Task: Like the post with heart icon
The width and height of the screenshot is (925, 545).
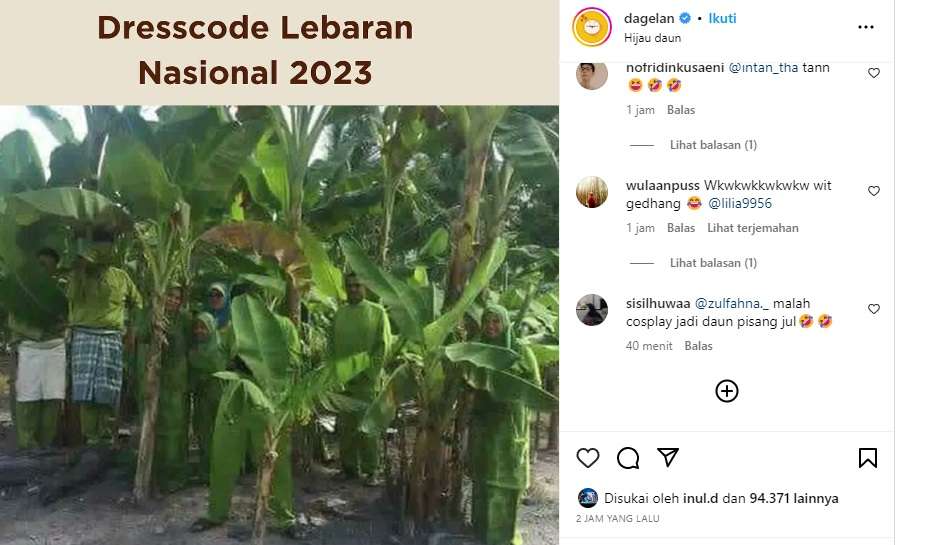Action: pyautogui.click(x=588, y=458)
